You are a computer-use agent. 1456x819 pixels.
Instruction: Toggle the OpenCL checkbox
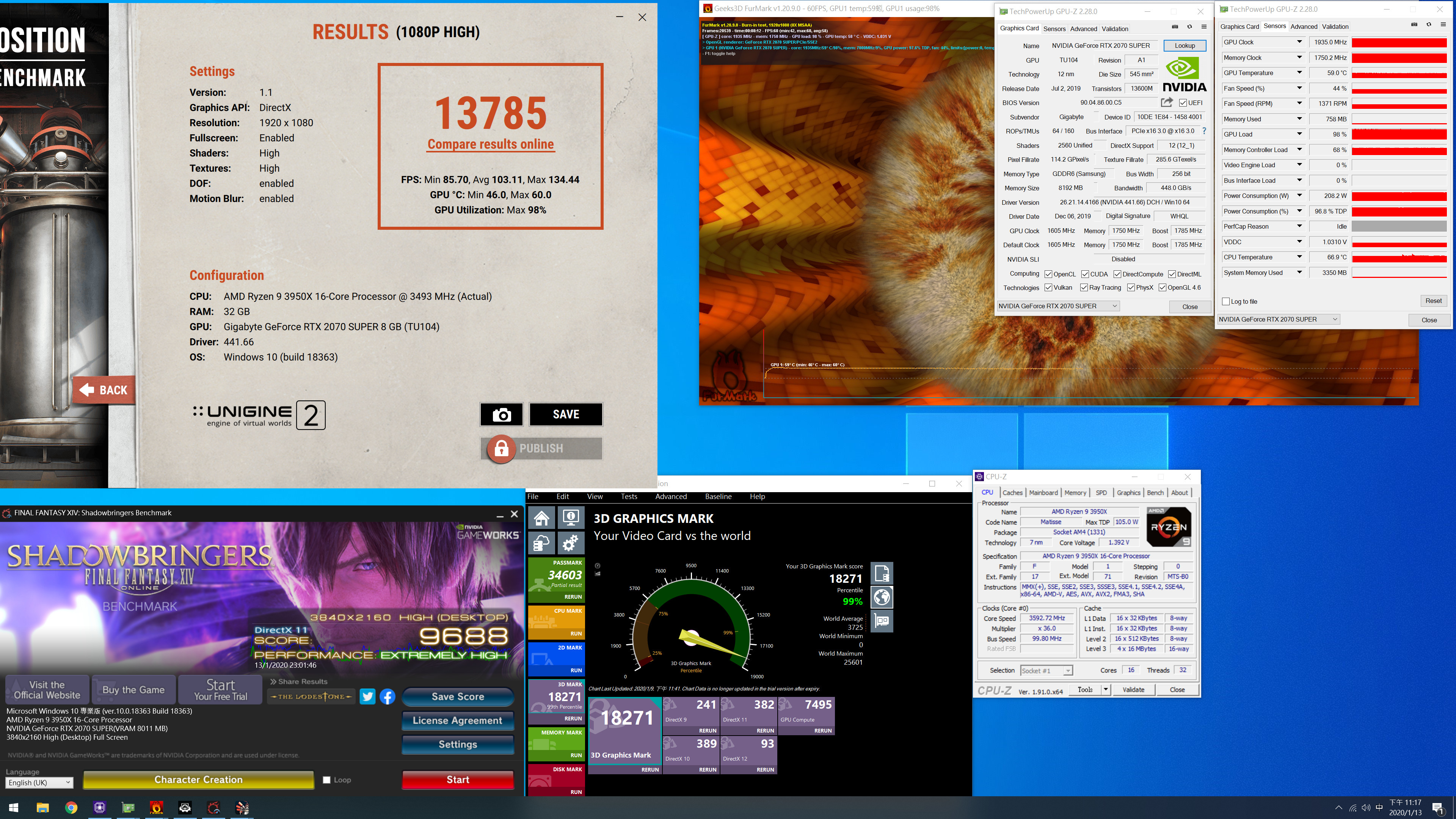coord(1048,274)
